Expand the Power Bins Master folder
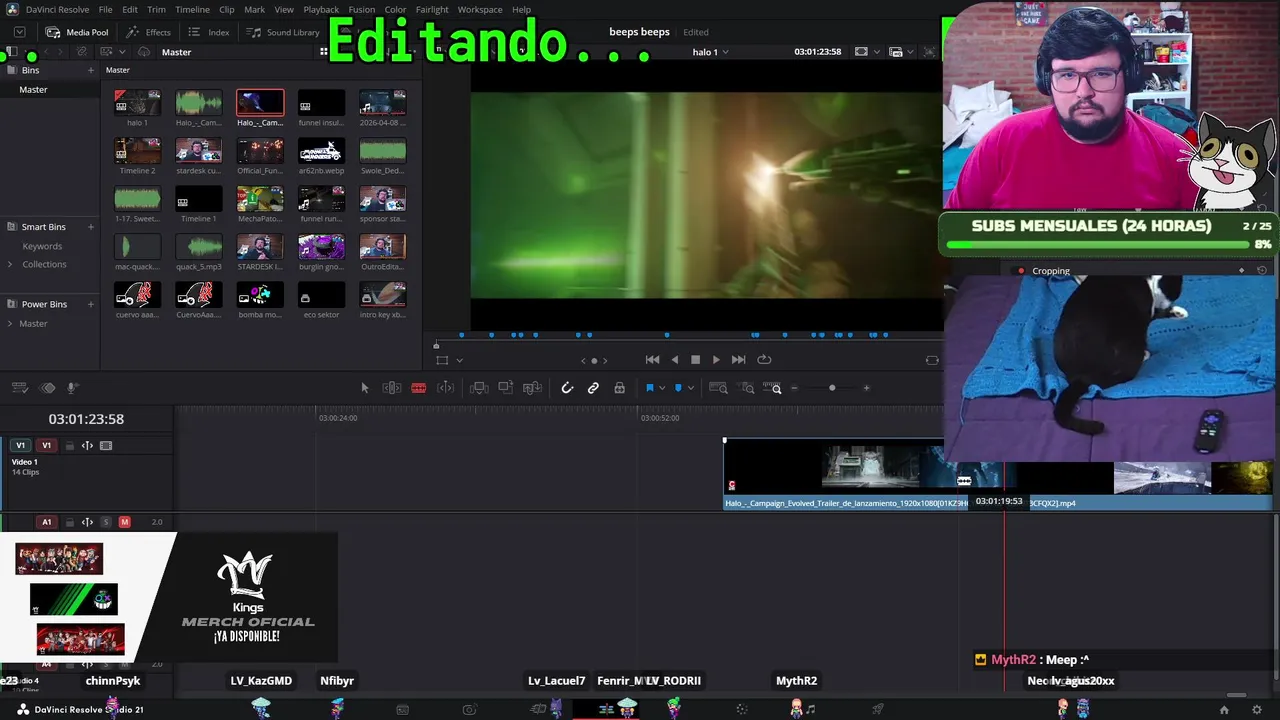This screenshot has width=1280, height=720. [10, 323]
